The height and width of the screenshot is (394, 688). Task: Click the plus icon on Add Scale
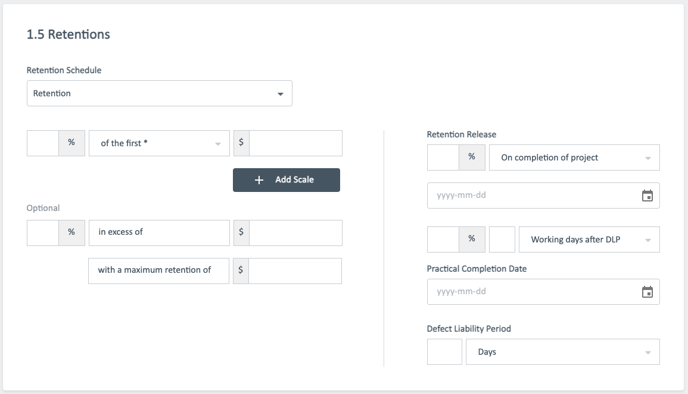pyautogui.click(x=259, y=180)
